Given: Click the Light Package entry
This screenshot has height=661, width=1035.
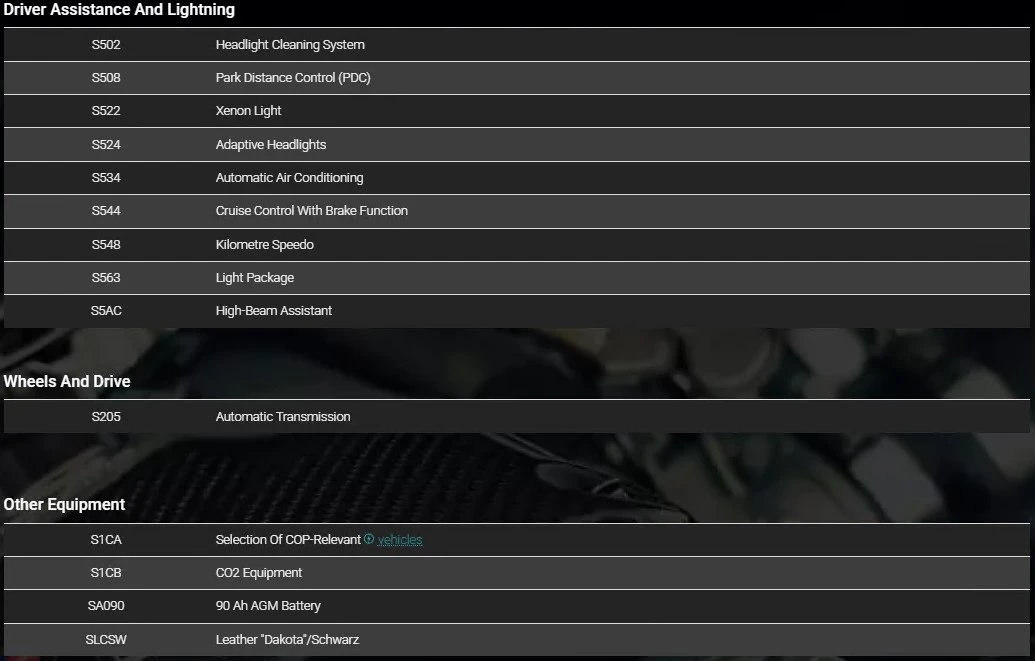Looking at the screenshot, I should click(255, 277).
